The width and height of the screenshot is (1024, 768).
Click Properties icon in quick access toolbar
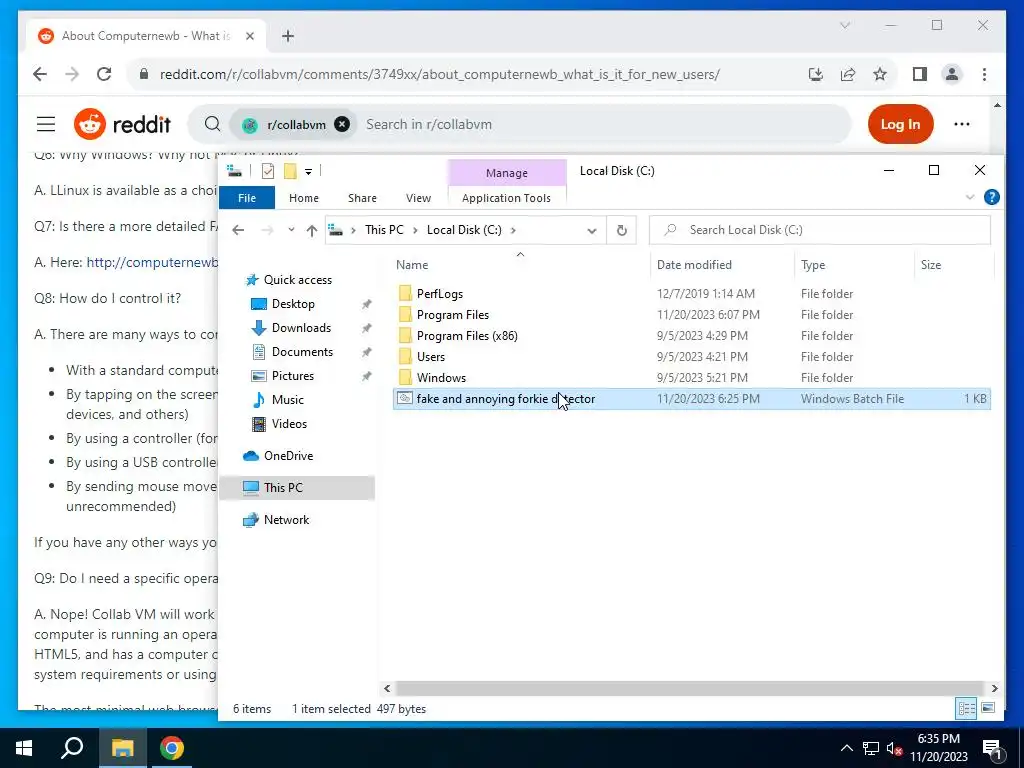pyautogui.click(x=268, y=171)
